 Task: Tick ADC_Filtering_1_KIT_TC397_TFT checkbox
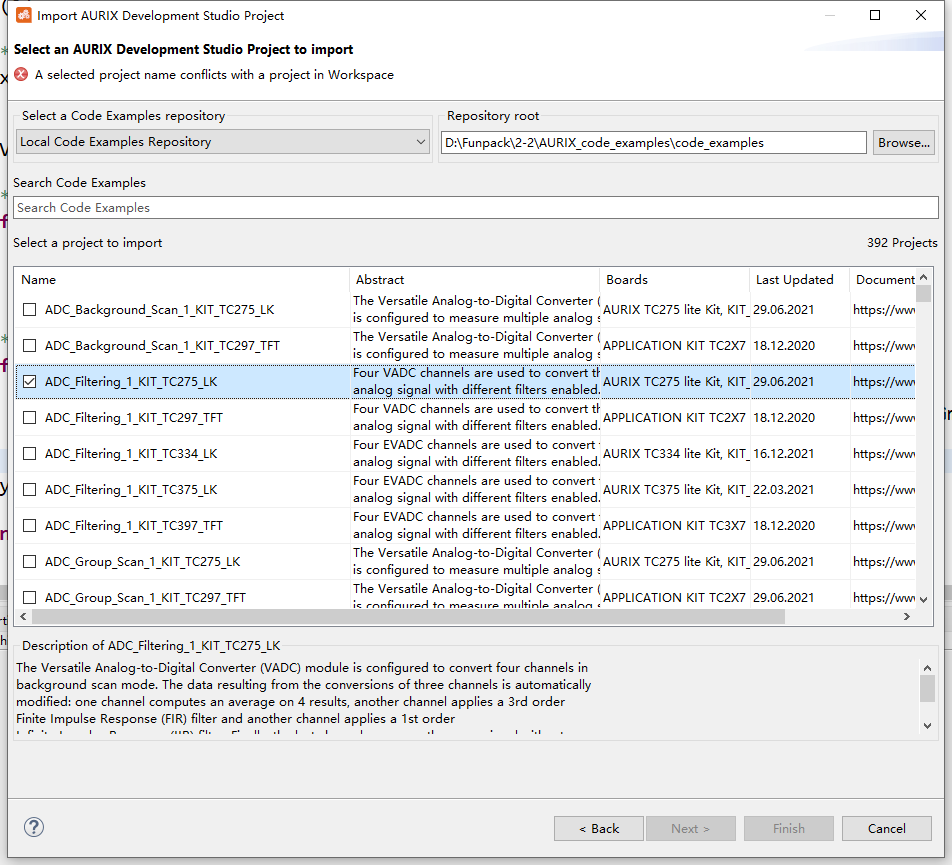coord(29,526)
